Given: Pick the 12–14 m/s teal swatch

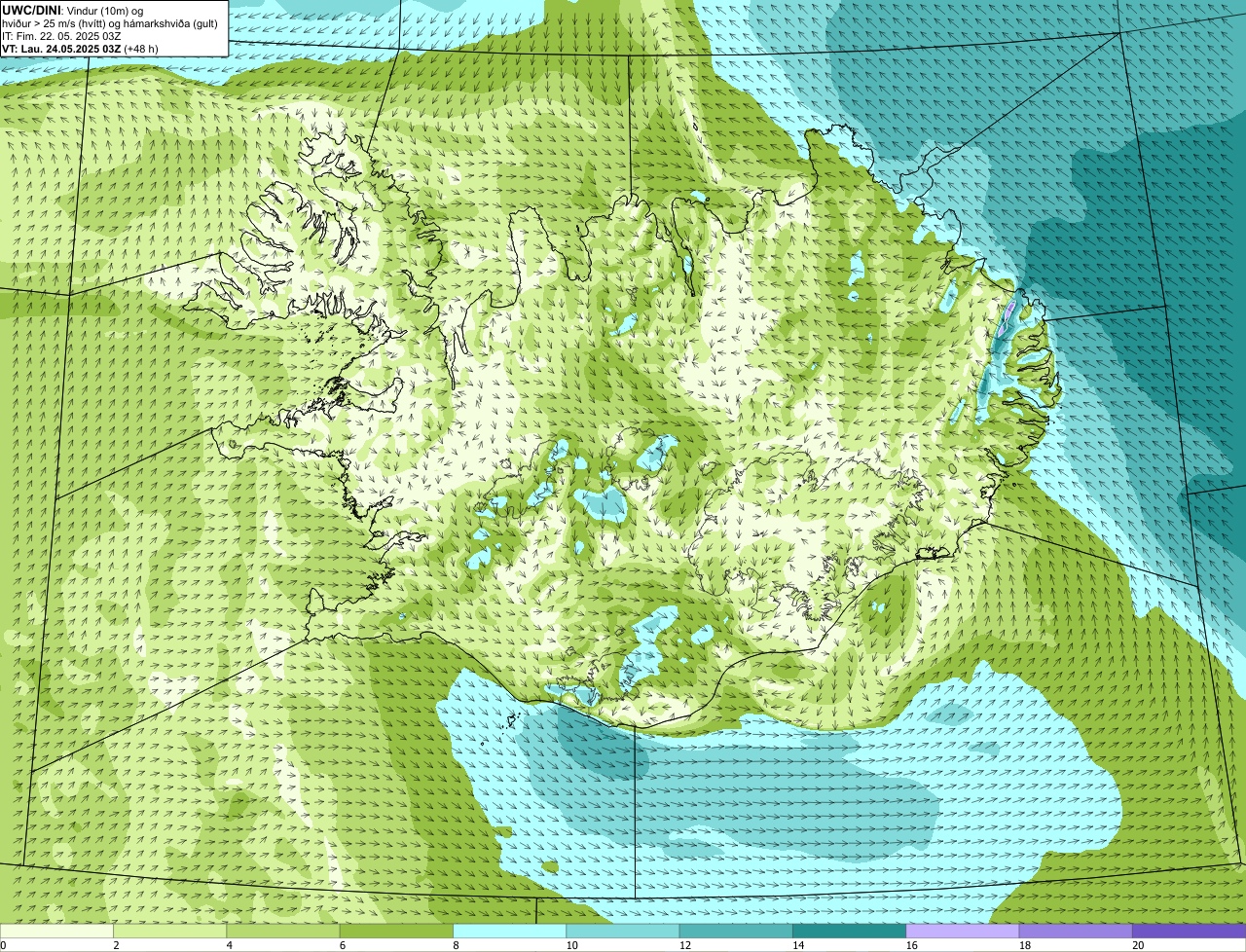Looking at the screenshot, I should click(x=736, y=931).
